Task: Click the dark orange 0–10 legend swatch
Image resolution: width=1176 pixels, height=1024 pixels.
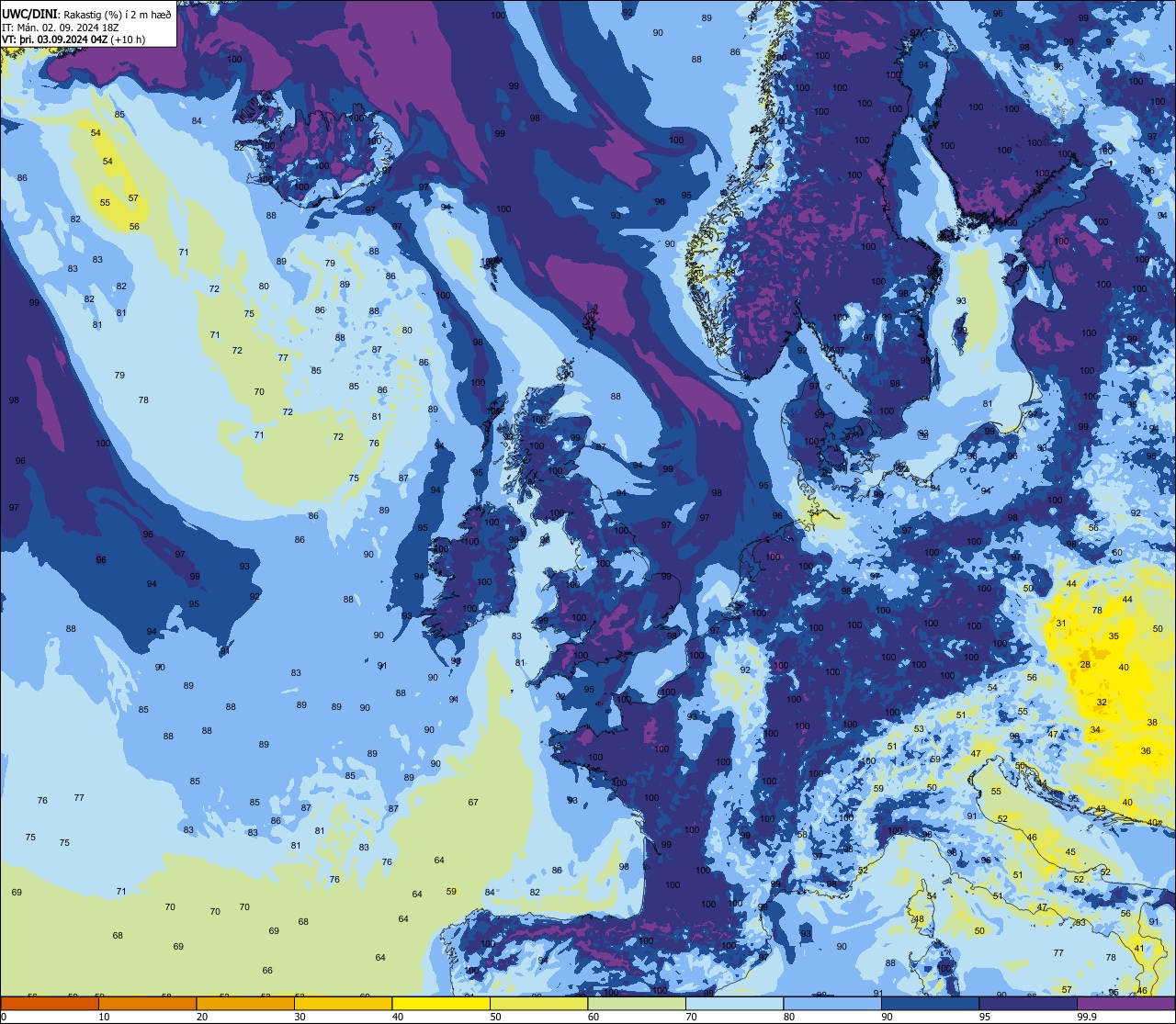Action: pos(50,1003)
